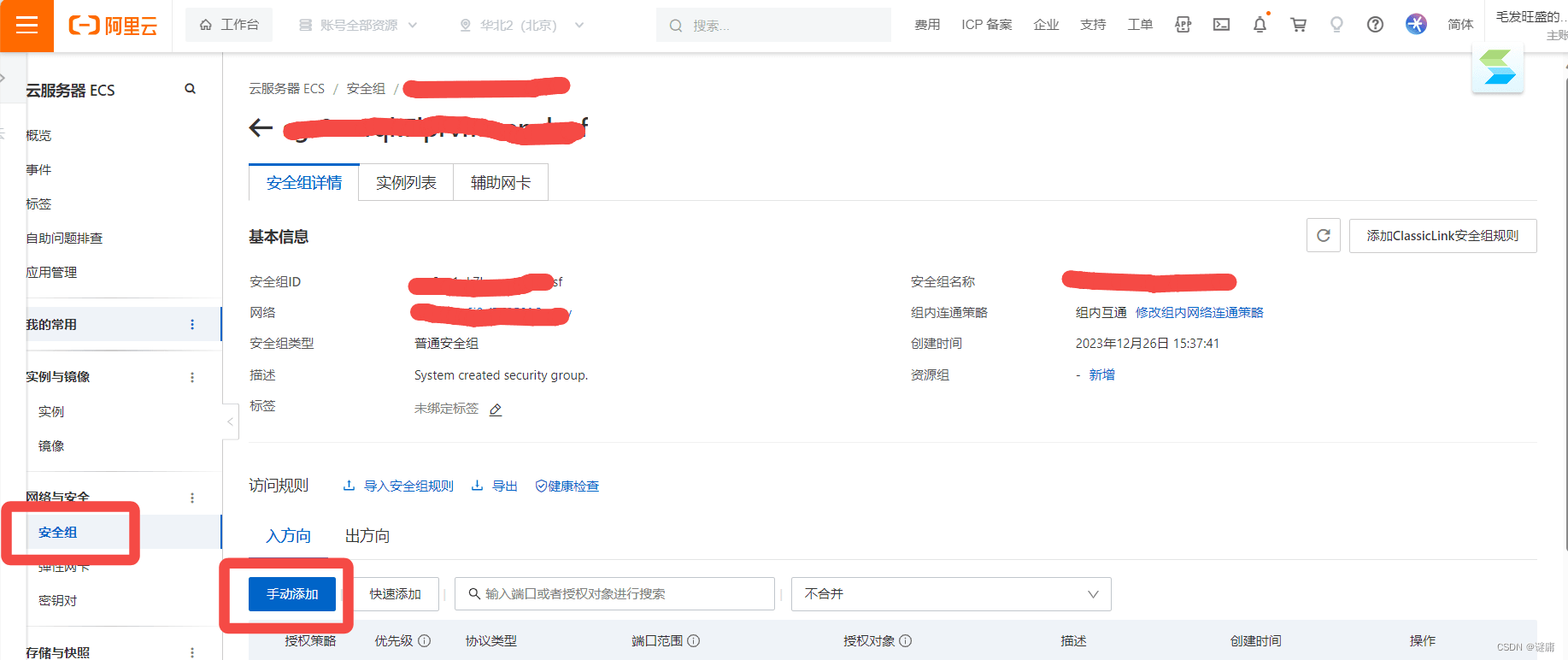Click the 云服务器 ECS breadcrumb
Image resolution: width=1568 pixels, height=660 pixels.
point(286,89)
